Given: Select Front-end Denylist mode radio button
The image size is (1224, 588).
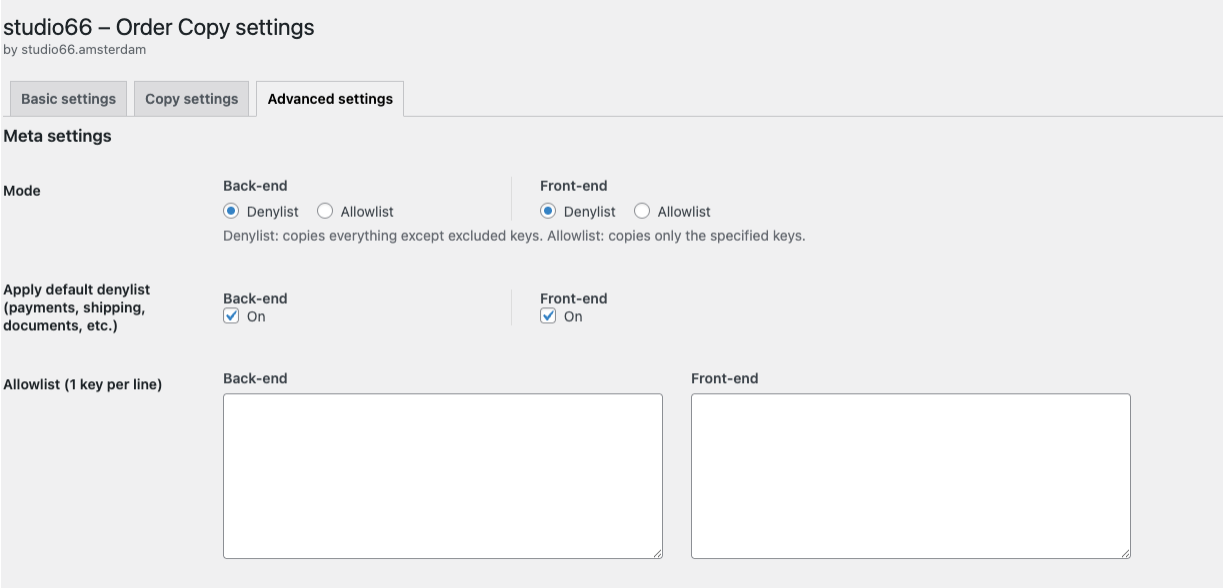Looking at the screenshot, I should 548,211.
